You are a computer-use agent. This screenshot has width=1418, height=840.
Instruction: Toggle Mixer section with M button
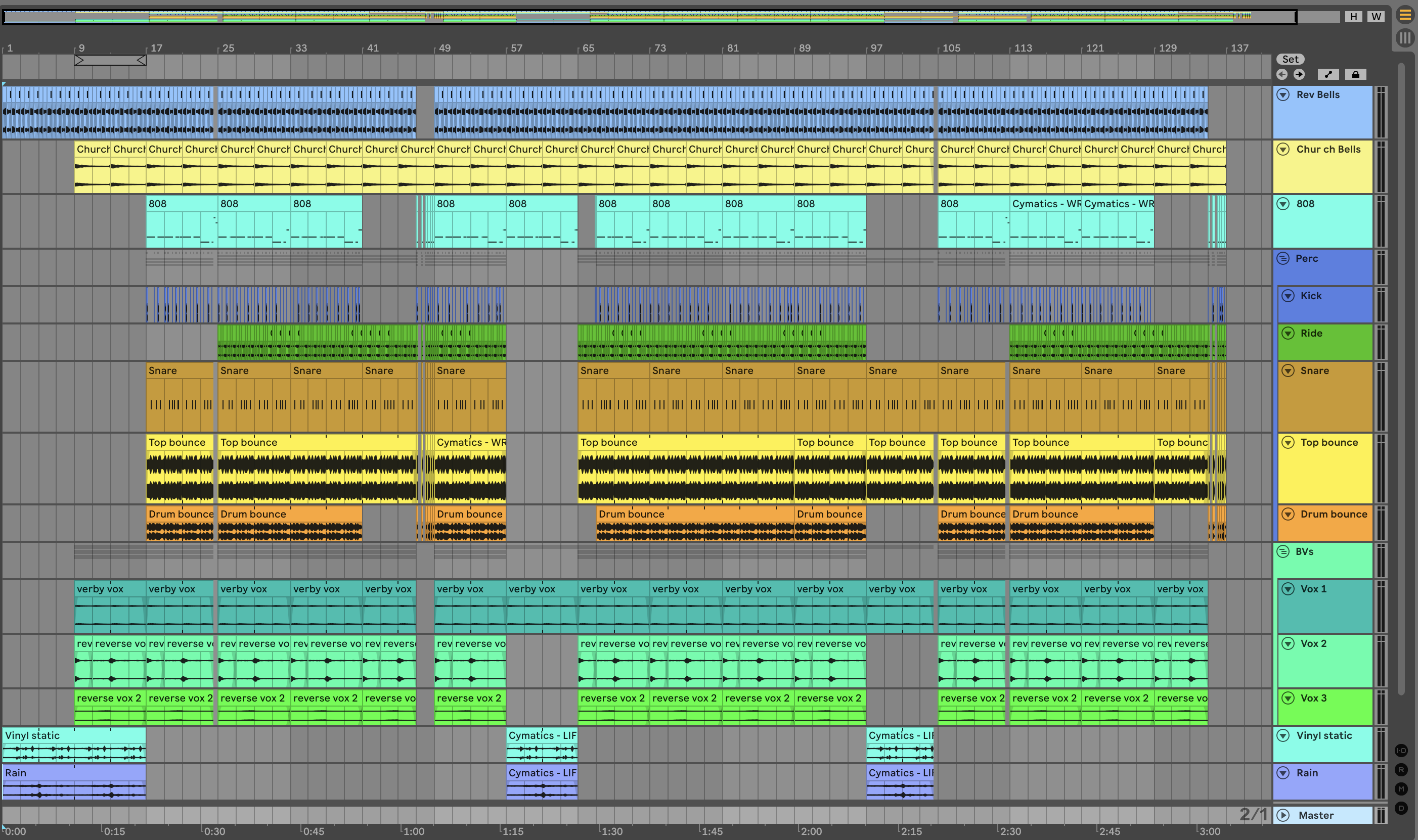(x=1401, y=789)
